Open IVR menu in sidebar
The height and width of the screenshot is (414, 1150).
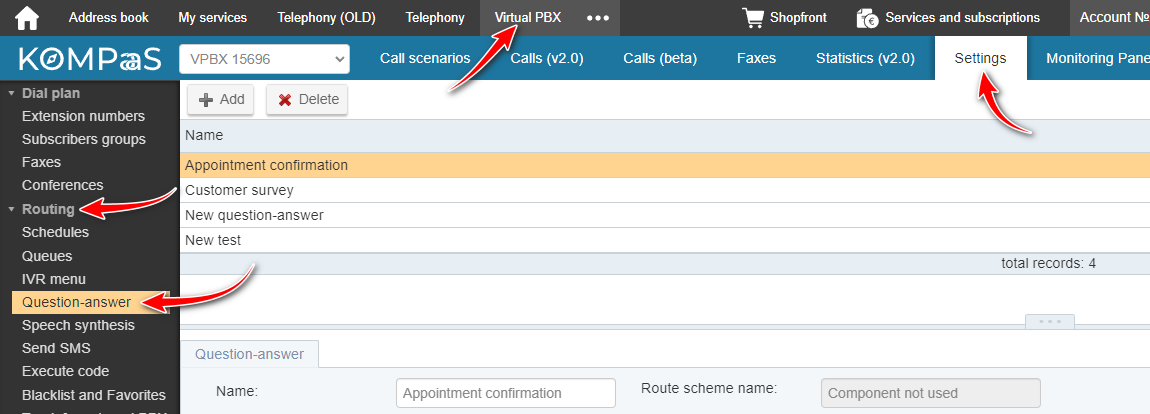click(x=54, y=279)
